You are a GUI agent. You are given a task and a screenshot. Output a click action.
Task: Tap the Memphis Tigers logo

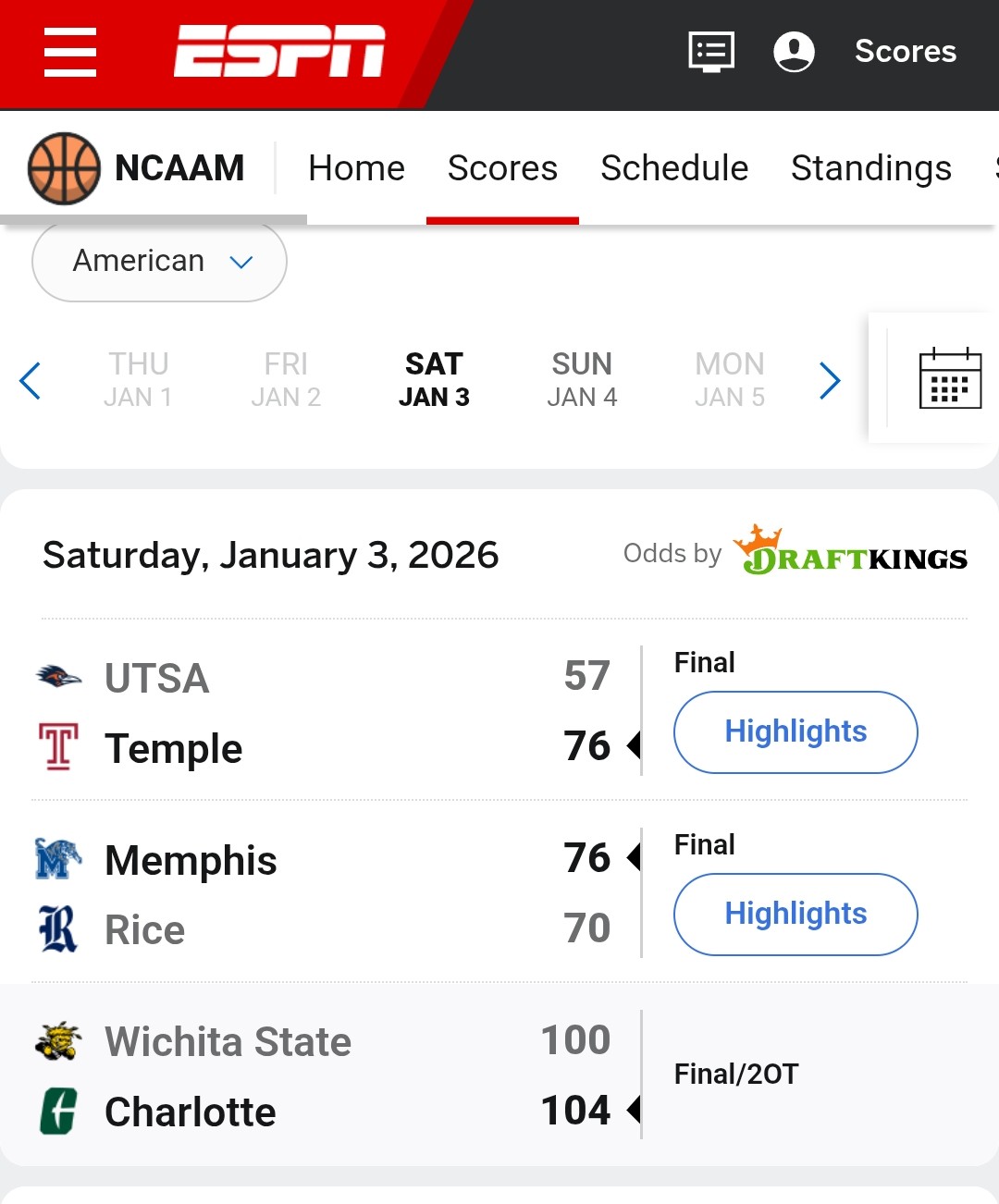coord(58,859)
